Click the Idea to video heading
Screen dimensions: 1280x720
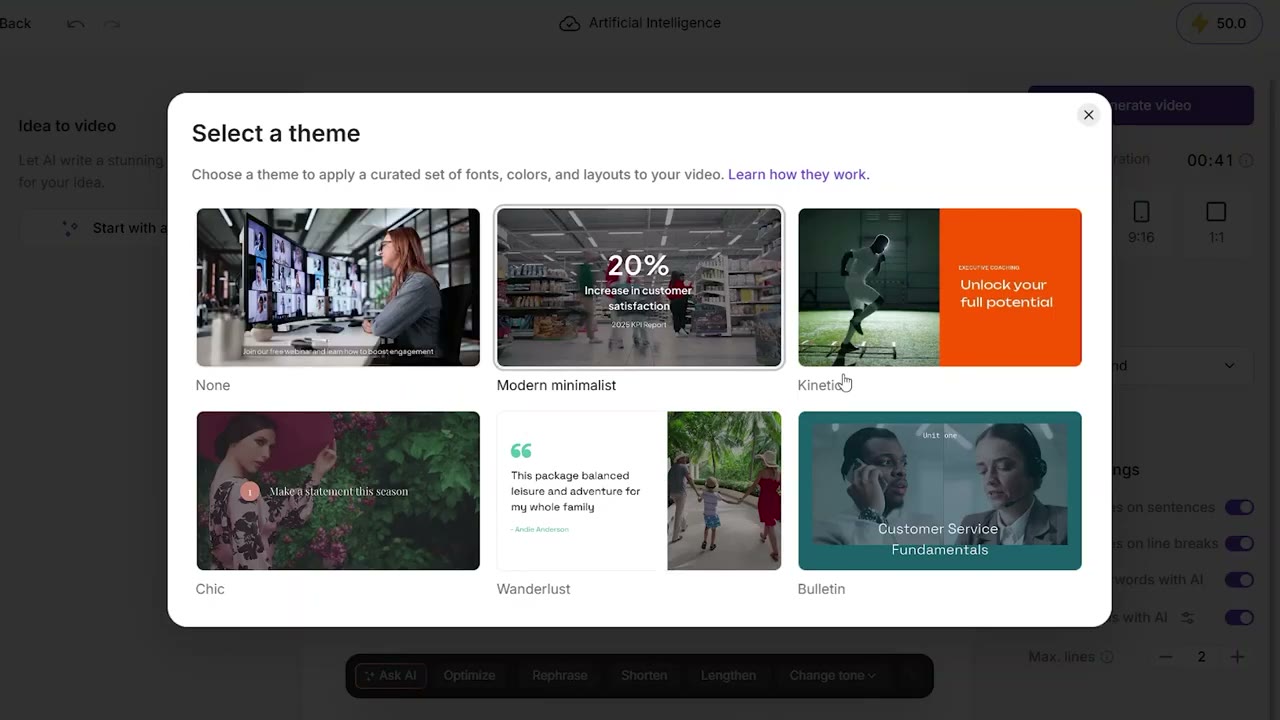[x=67, y=126]
